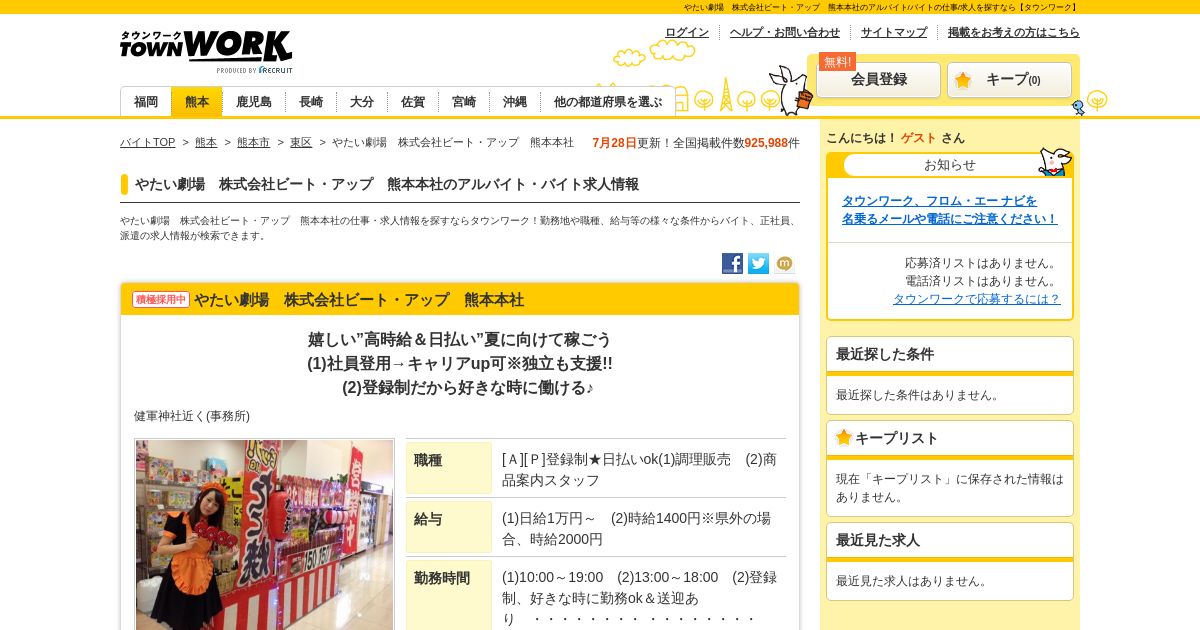Open ヘルプ・お問い合わせ link

pyautogui.click(x=785, y=32)
